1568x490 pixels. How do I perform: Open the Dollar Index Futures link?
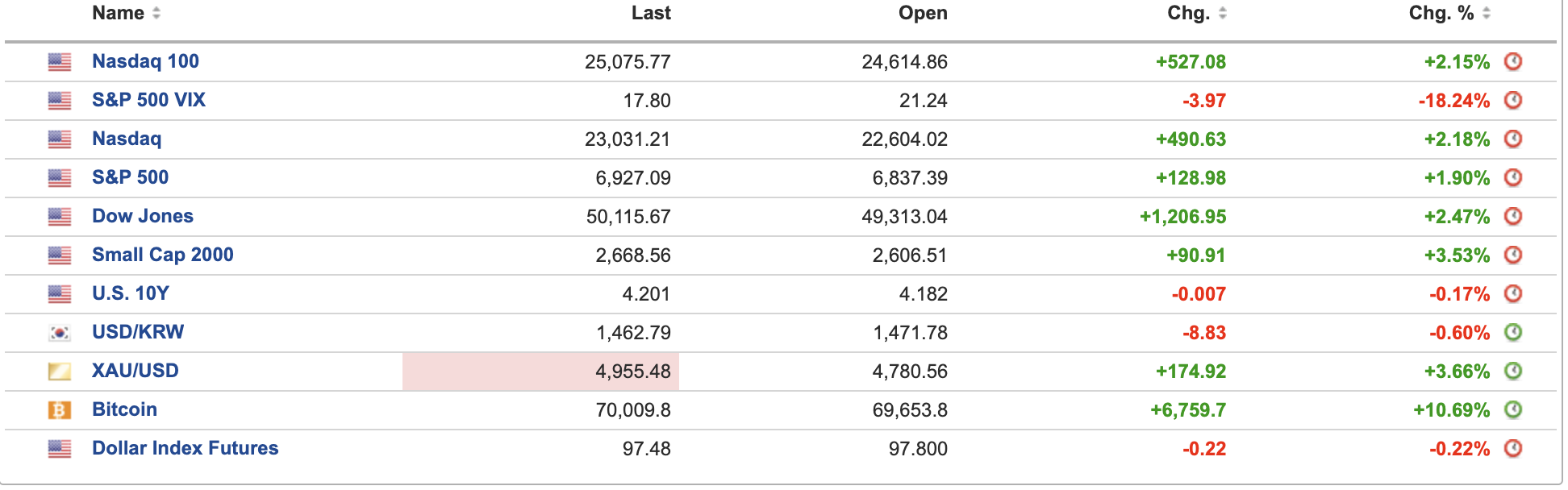pyautogui.click(x=185, y=449)
